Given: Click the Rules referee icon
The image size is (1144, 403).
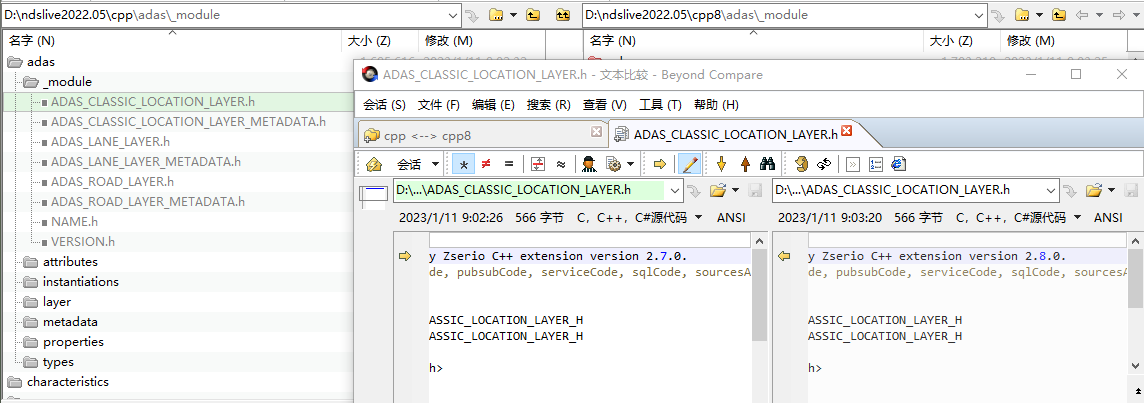Looking at the screenshot, I should (x=589, y=164).
